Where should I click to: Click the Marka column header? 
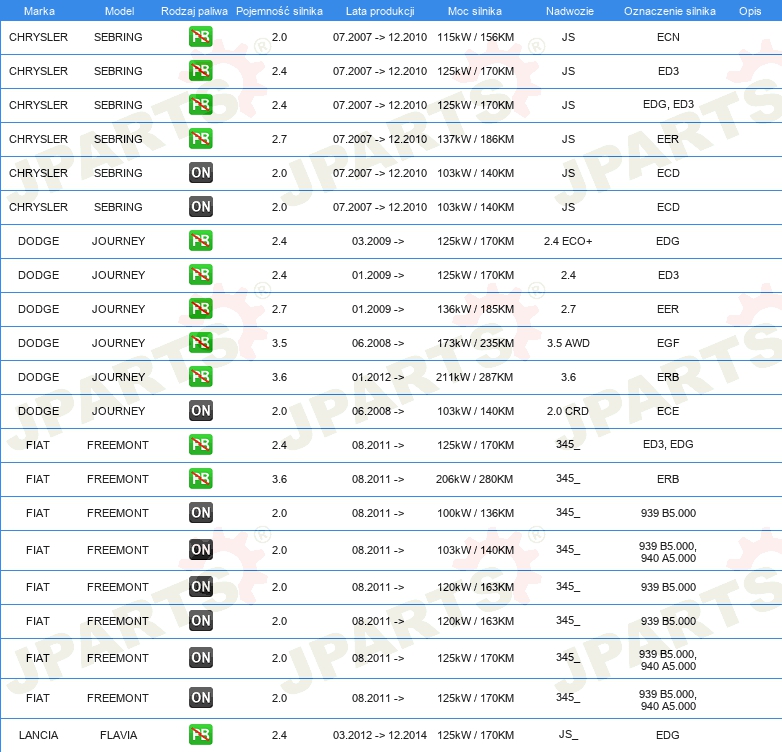pos(39,11)
